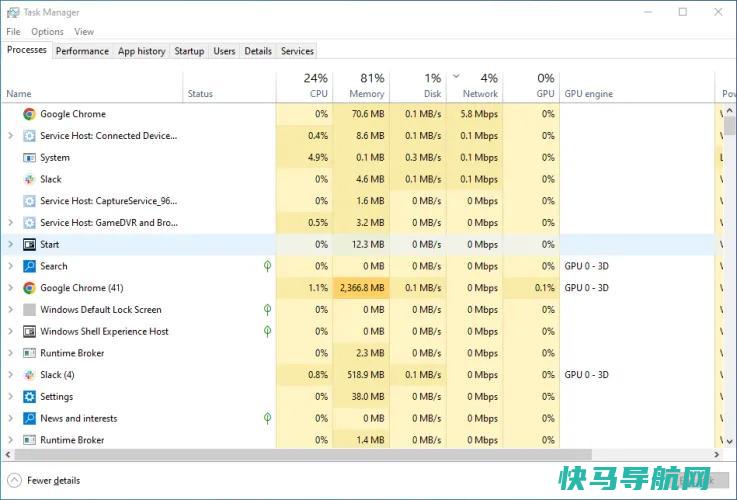This screenshot has width=737, height=500.
Task: Click the 5.8 Mbps network cell
Action: [475, 114]
